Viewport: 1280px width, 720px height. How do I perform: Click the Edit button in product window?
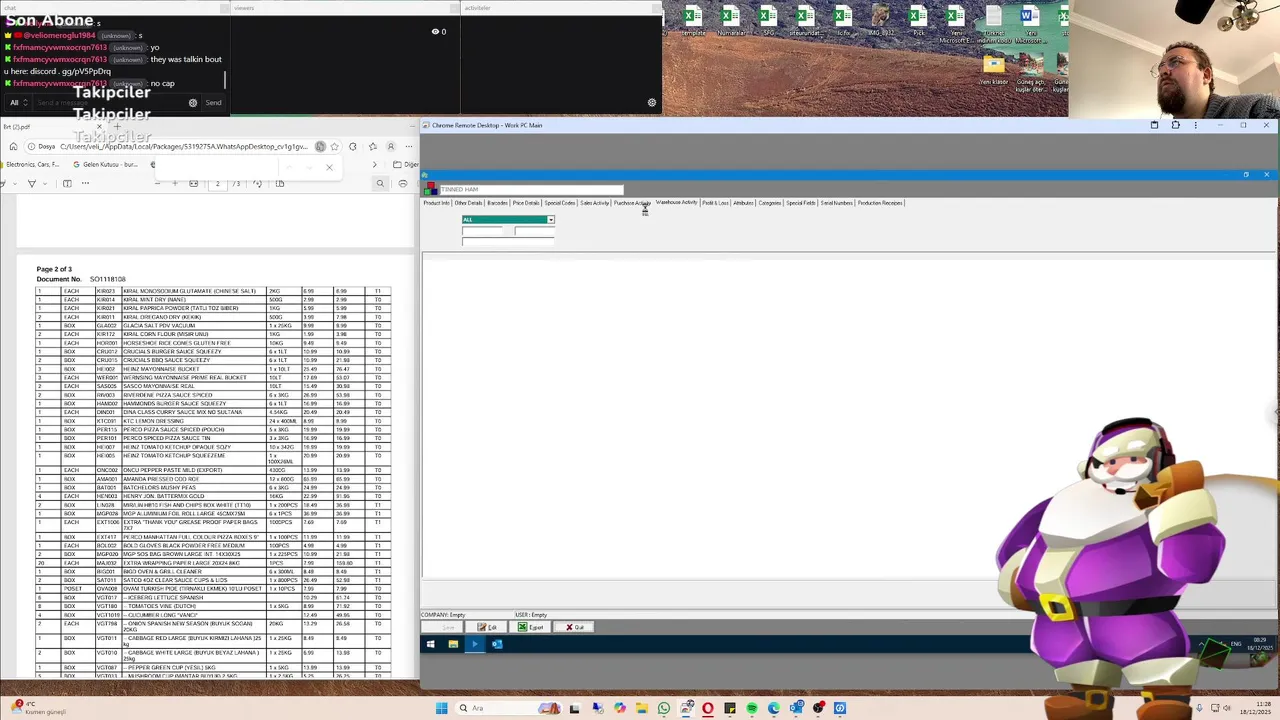pos(487,627)
